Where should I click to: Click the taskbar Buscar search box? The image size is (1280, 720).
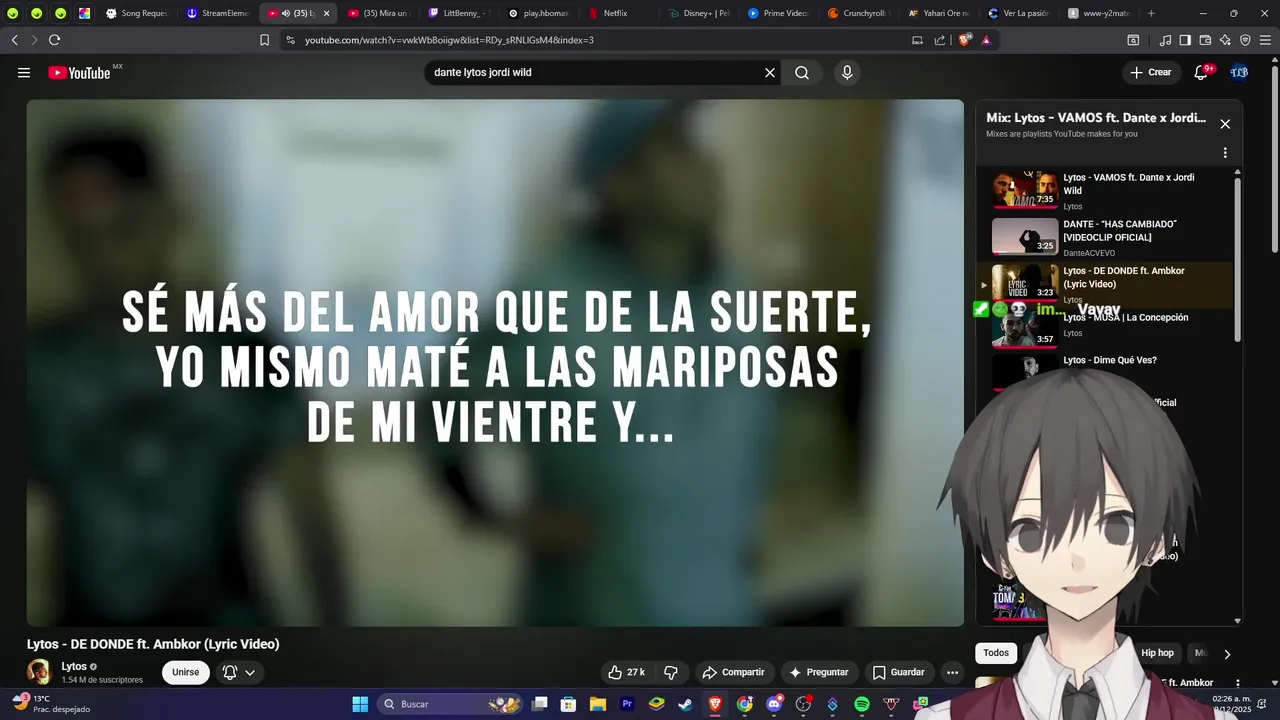[x=451, y=704]
